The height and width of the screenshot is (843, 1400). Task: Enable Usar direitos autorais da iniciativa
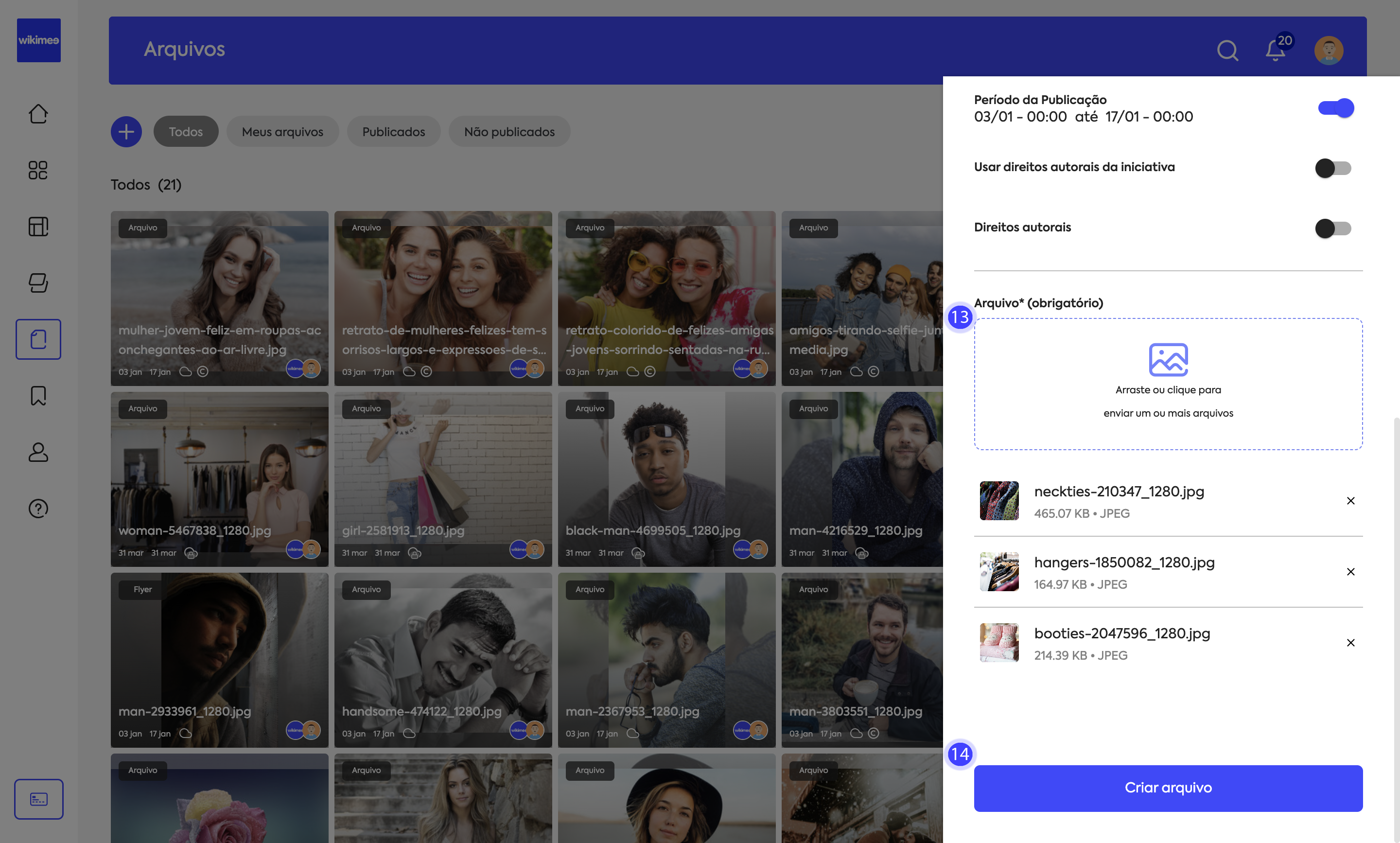coord(1332,168)
